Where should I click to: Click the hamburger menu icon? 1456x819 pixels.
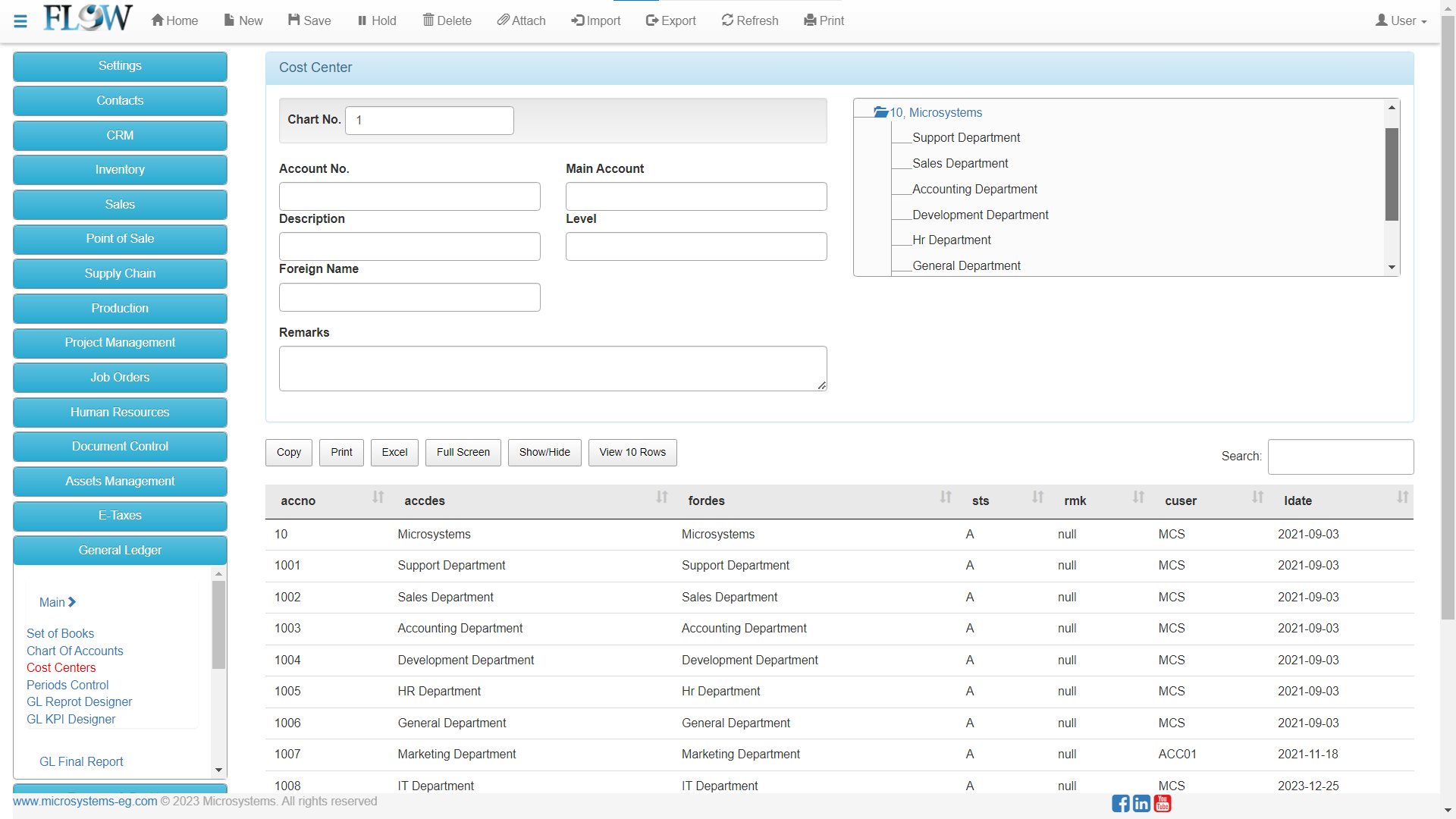click(x=20, y=21)
